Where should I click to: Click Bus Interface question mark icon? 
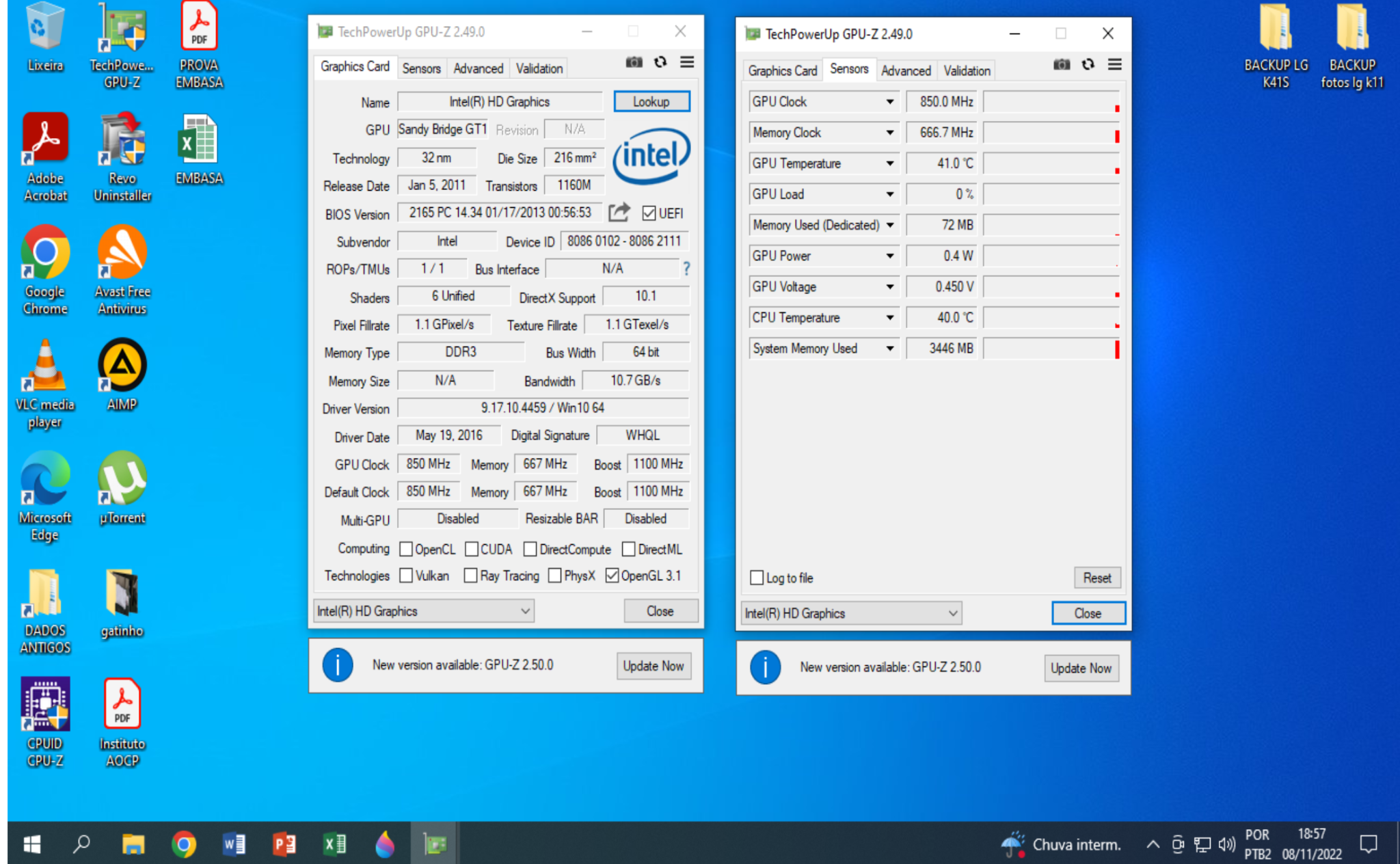point(686,269)
